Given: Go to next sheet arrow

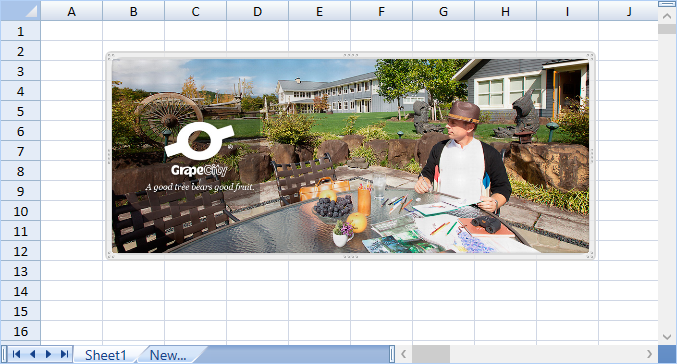Looking at the screenshot, I should tap(48, 354).
